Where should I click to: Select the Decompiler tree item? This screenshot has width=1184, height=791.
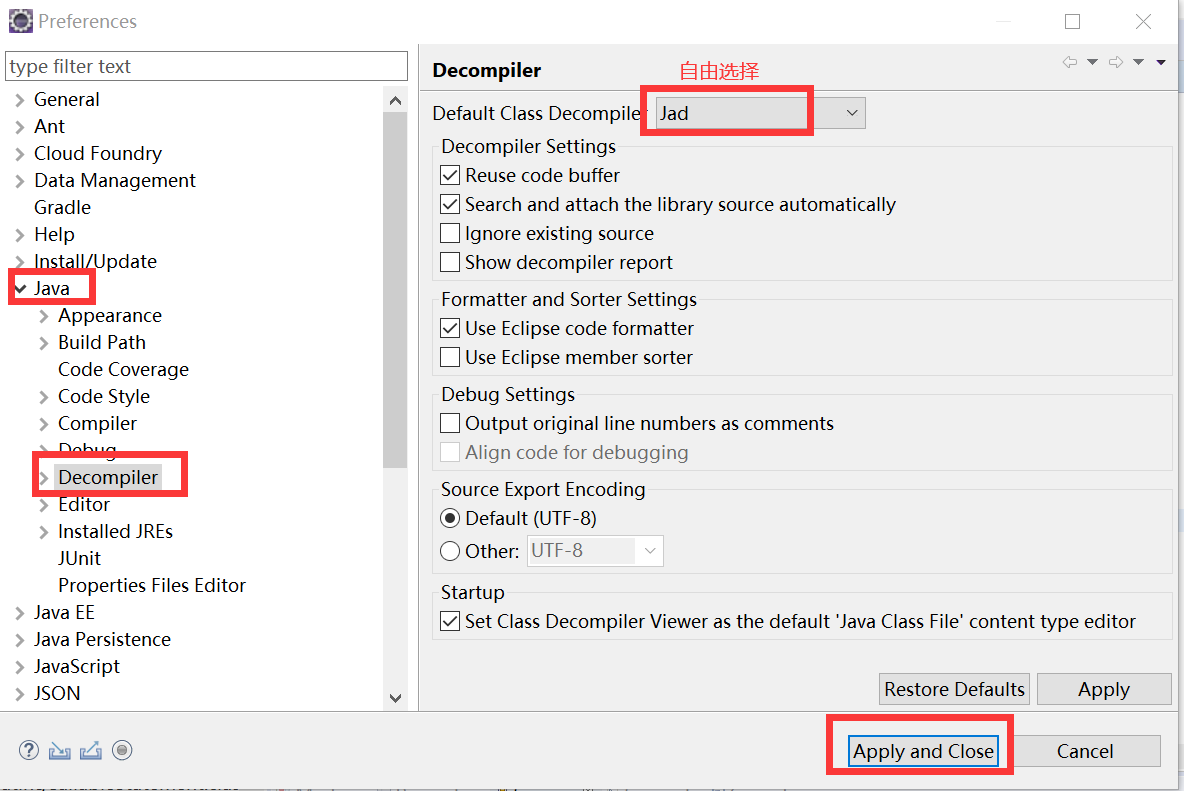pyautogui.click(x=108, y=477)
